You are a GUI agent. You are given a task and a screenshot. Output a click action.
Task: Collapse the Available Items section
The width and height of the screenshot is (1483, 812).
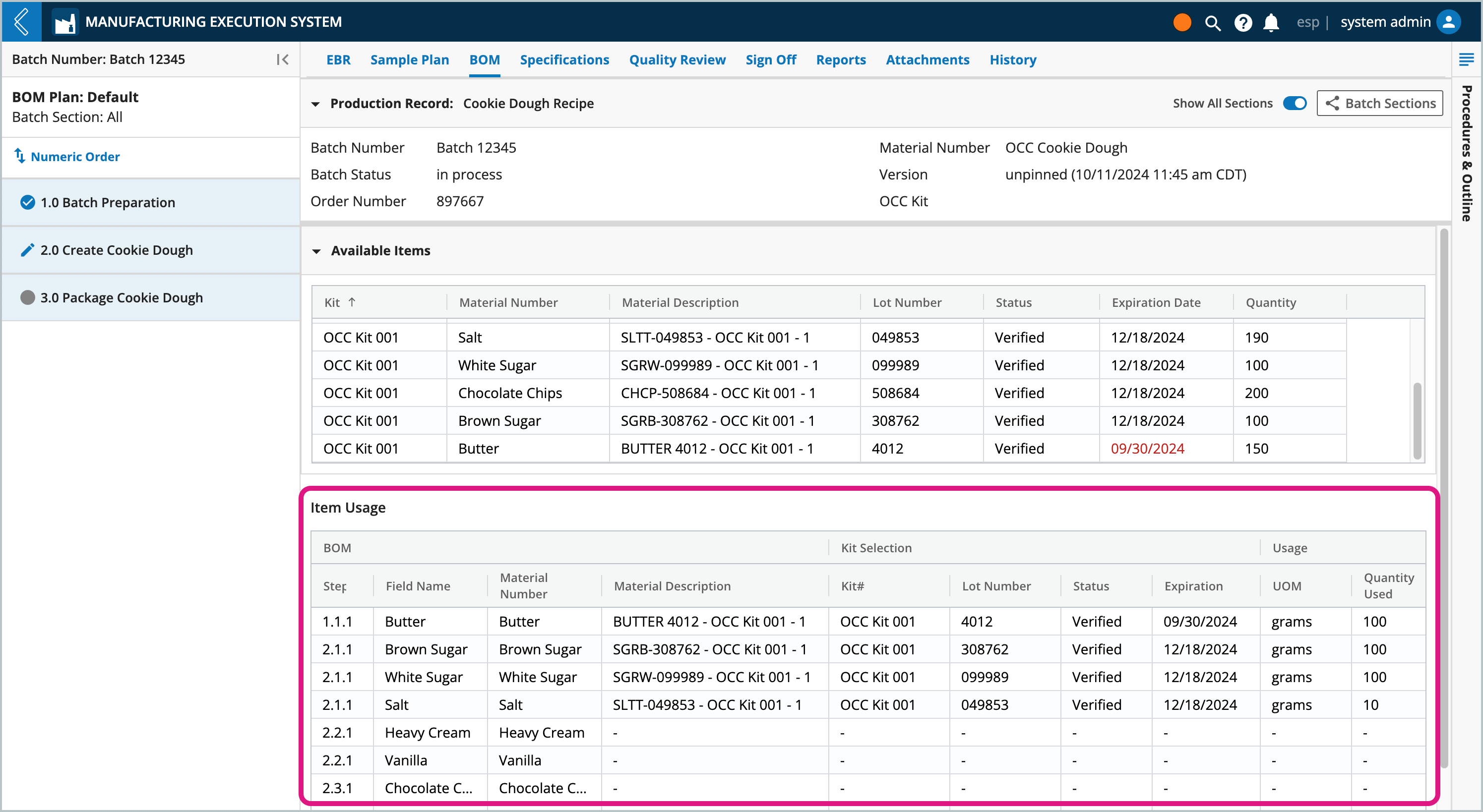point(316,251)
